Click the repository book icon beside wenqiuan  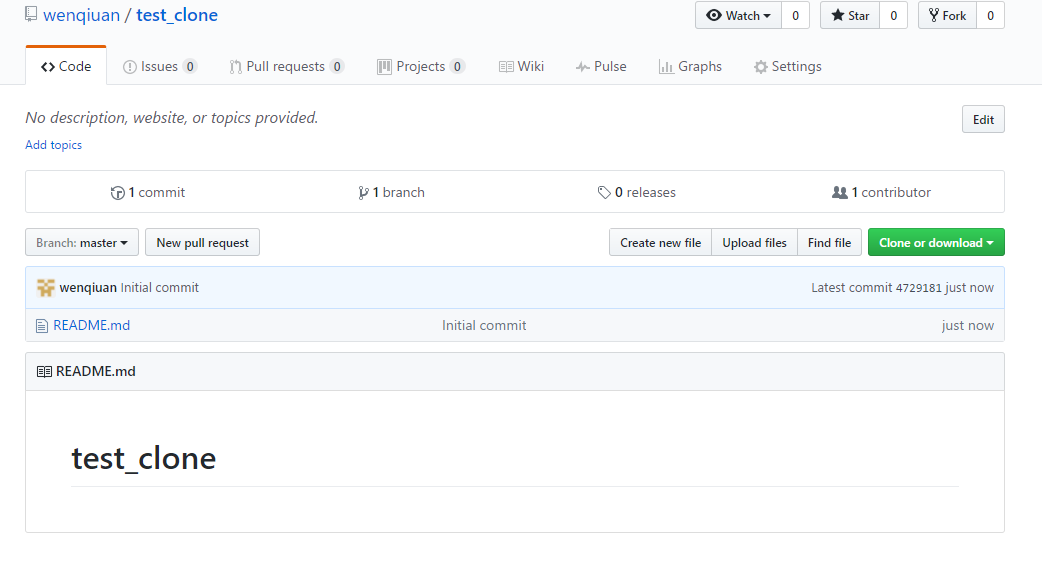tap(31, 15)
